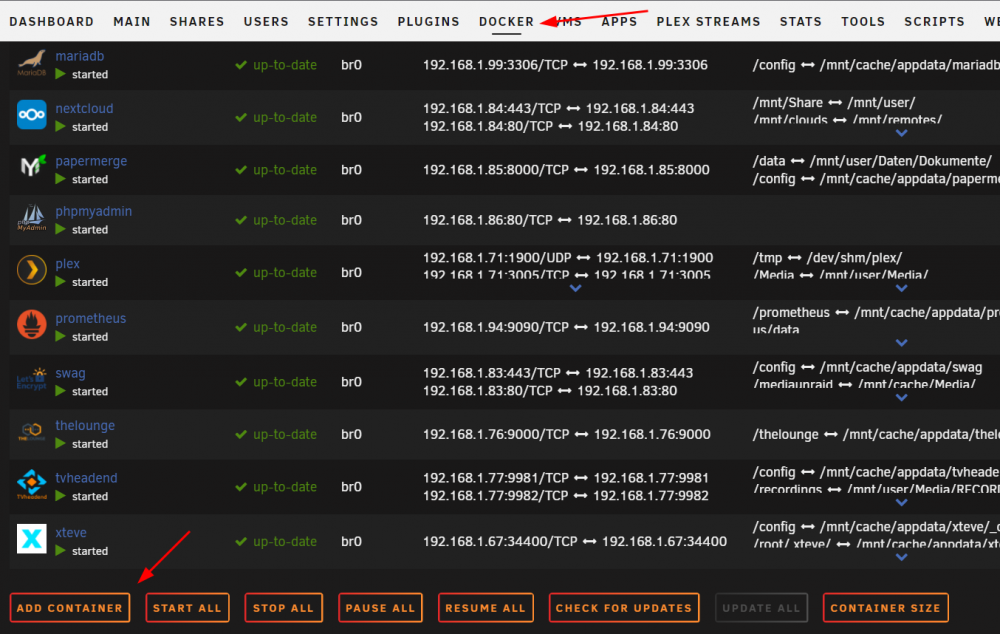
Task: Click the nextcloud container icon
Action: (x=31, y=115)
